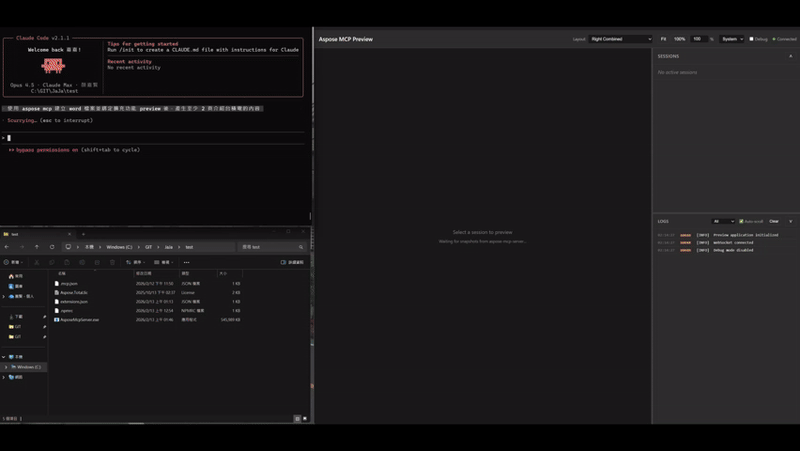Click the Explorer up-directory arrow
The width and height of the screenshot is (800, 451).
click(x=37, y=247)
